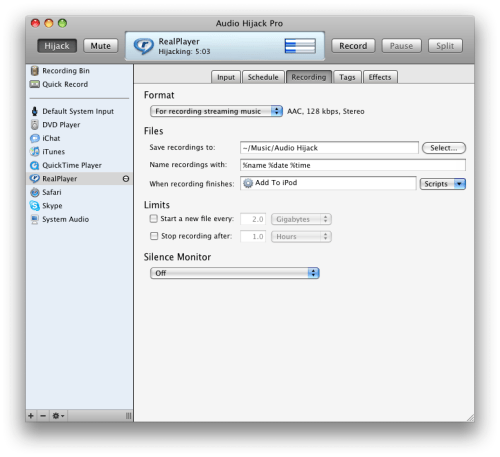Click the AAC, 128 kbps, Stereo text
Viewport: 500px width, 457px height.
326,111
